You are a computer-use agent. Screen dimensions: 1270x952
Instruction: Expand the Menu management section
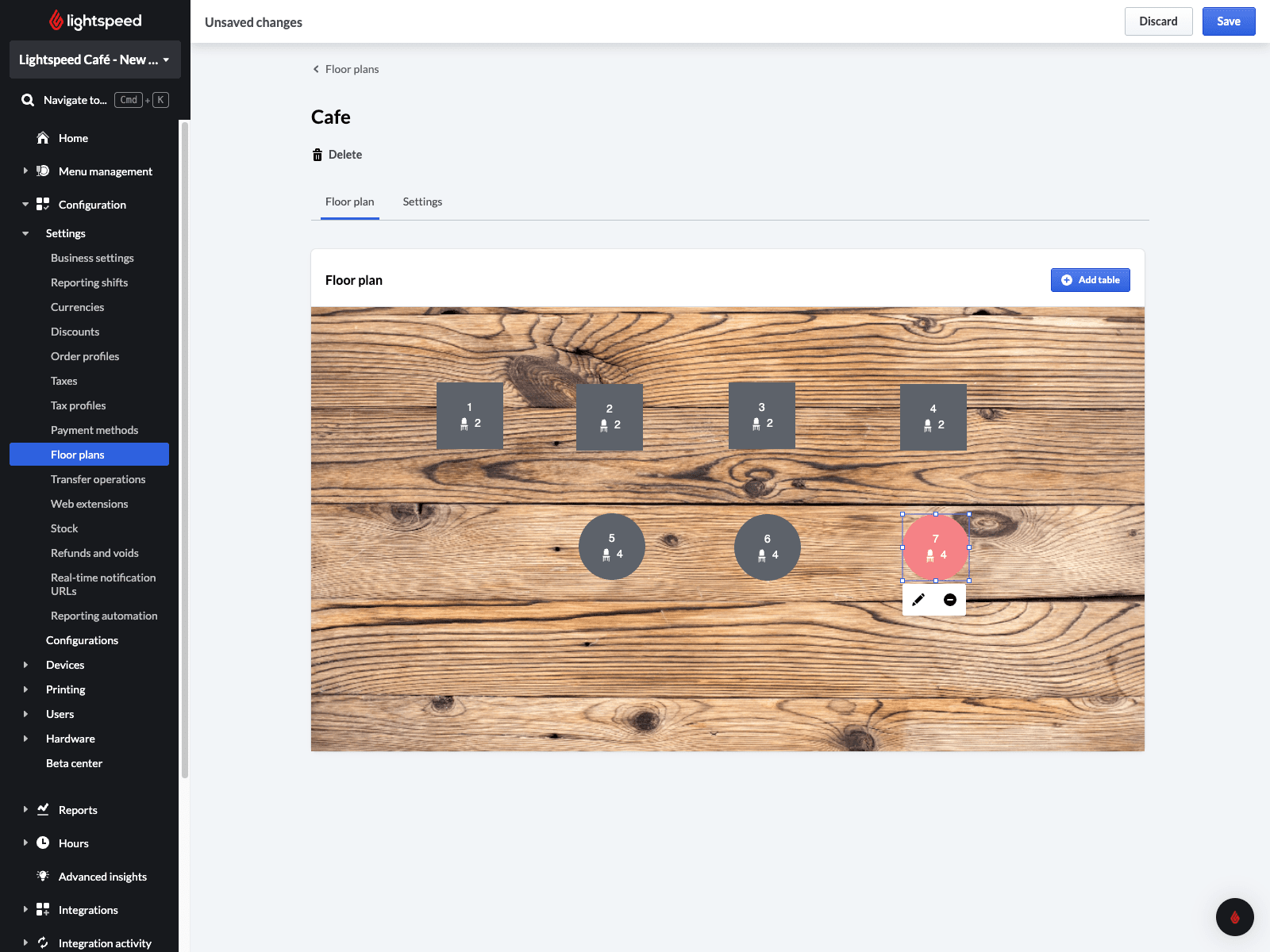pyautogui.click(x=25, y=171)
